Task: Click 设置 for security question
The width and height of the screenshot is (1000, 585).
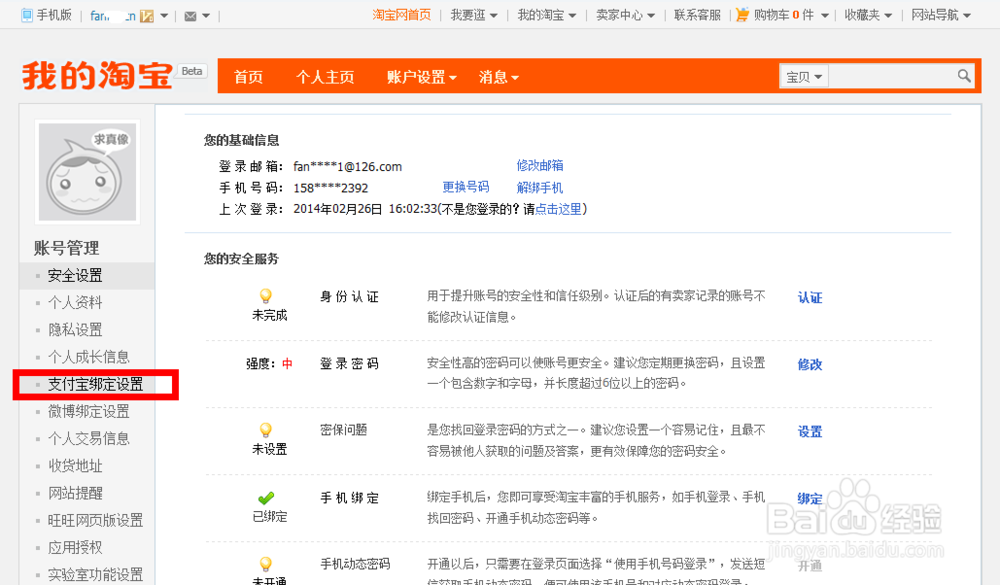Action: [810, 431]
